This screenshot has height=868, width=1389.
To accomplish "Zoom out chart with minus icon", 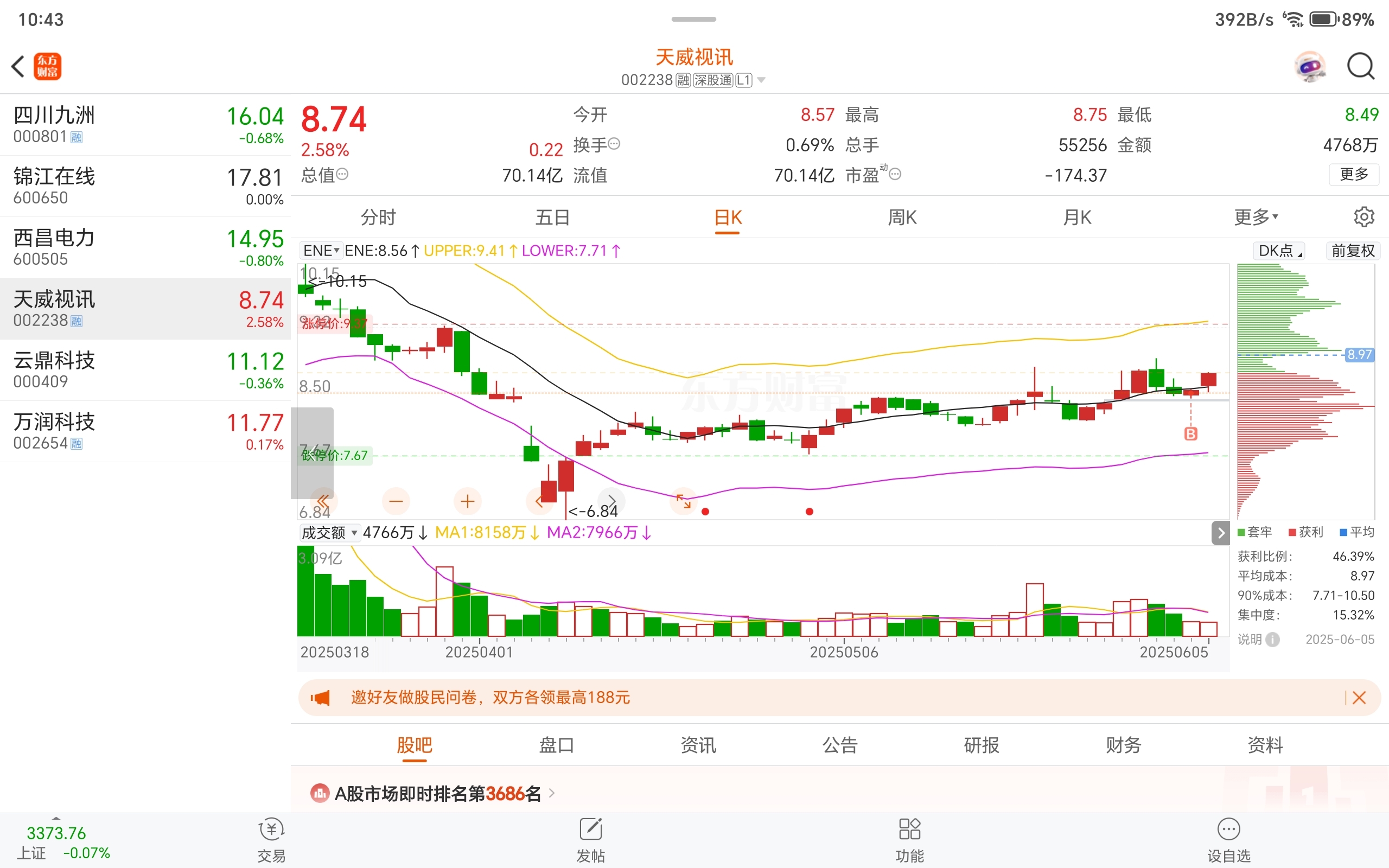I will click(x=396, y=501).
